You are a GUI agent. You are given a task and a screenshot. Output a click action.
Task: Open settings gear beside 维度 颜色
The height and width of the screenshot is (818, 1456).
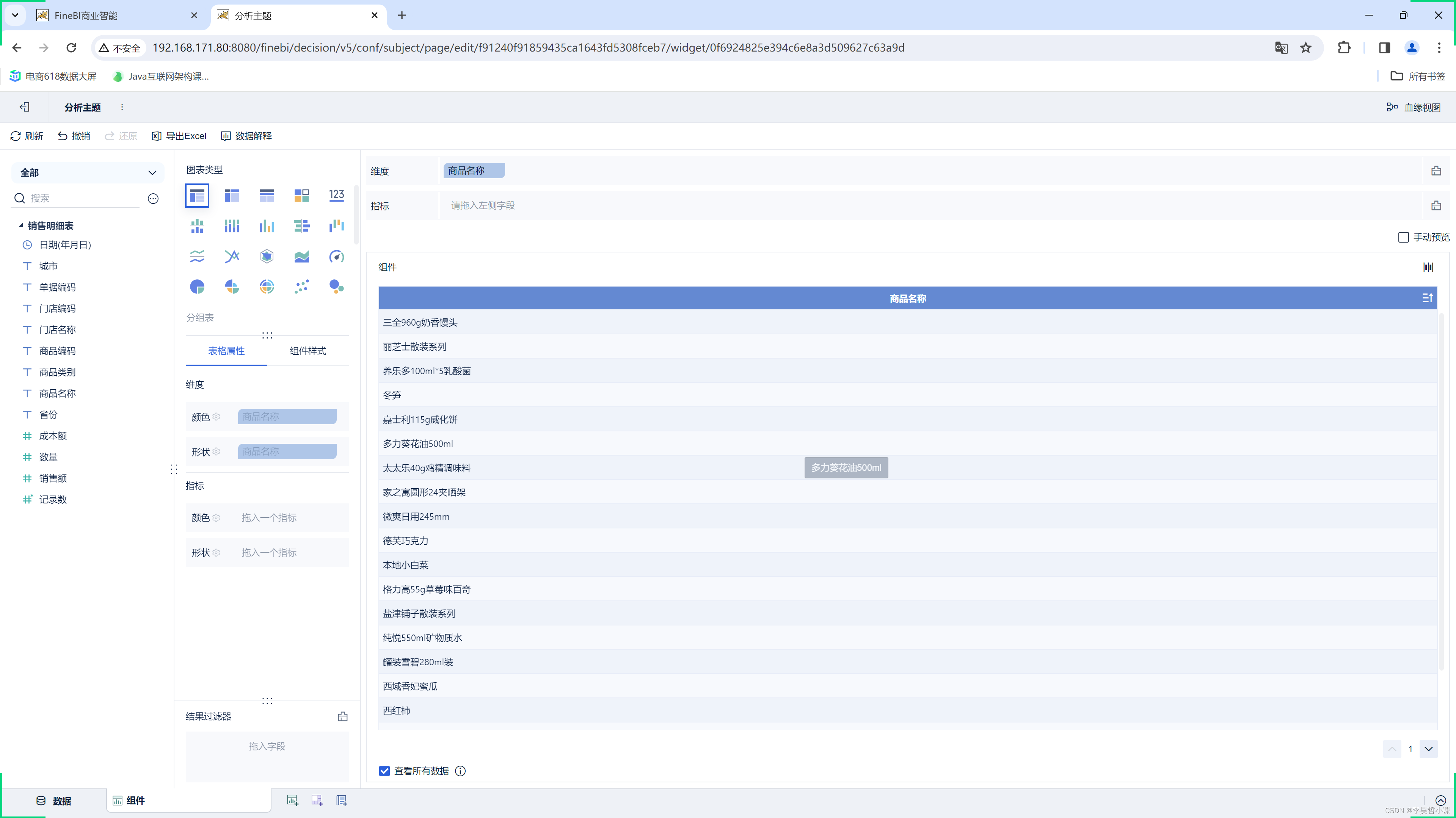pos(216,417)
